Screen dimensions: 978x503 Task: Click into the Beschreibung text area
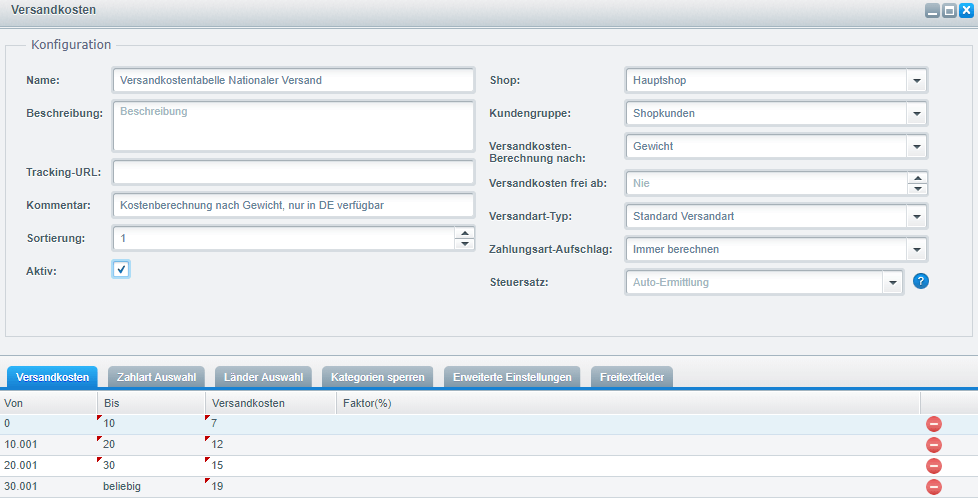pyautogui.click(x=293, y=125)
